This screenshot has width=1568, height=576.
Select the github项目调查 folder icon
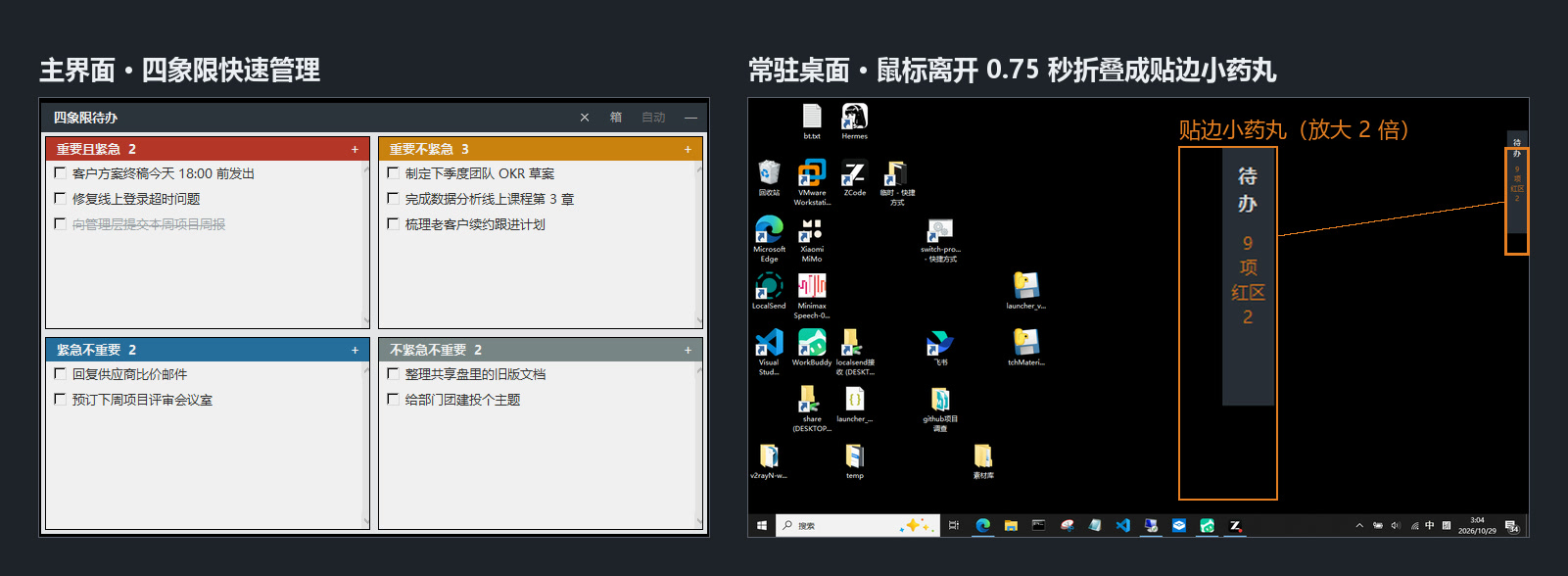[x=940, y=409]
